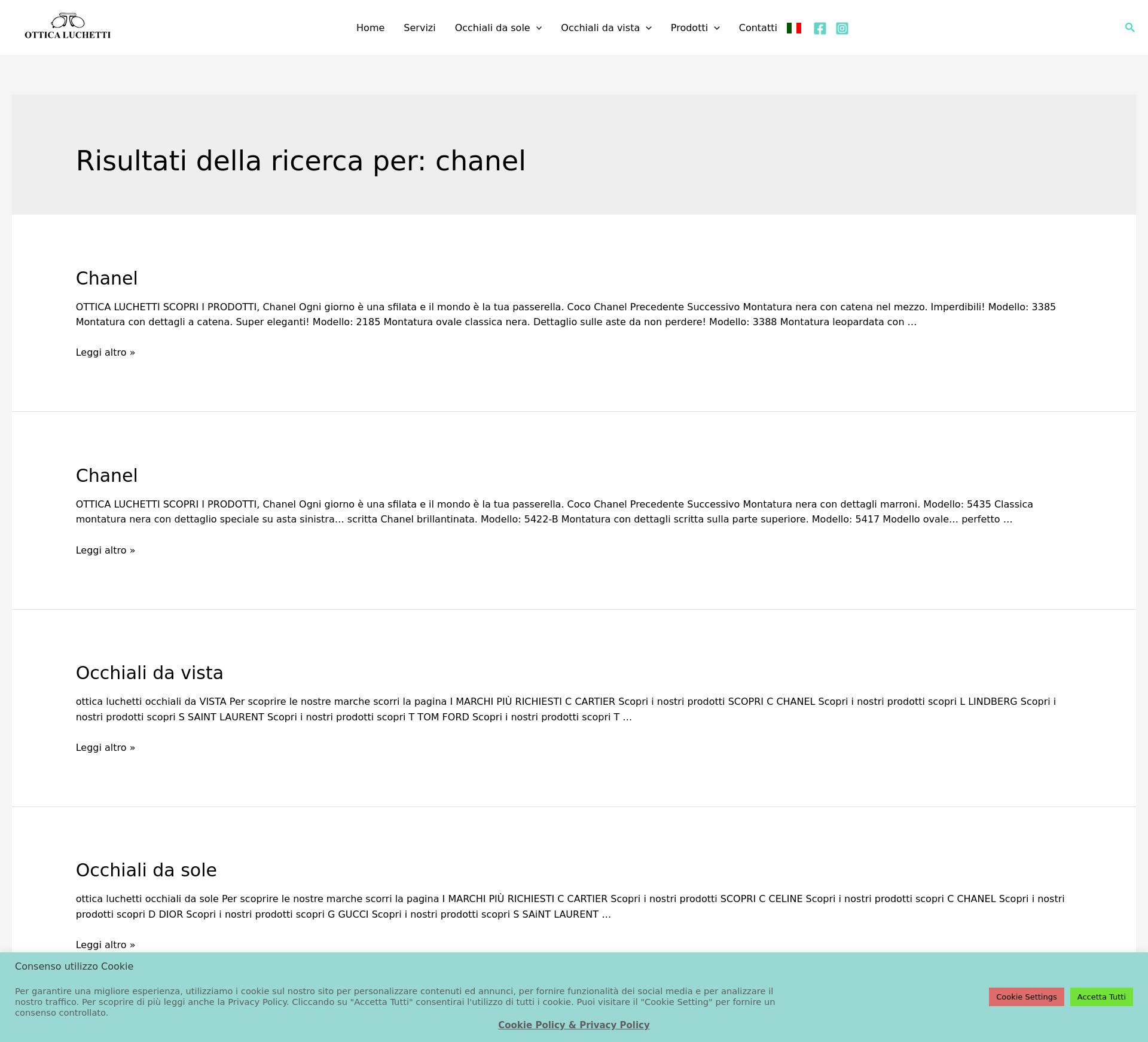Open the second Chanel result title (Modello 5435)

[x=106, y=475]
